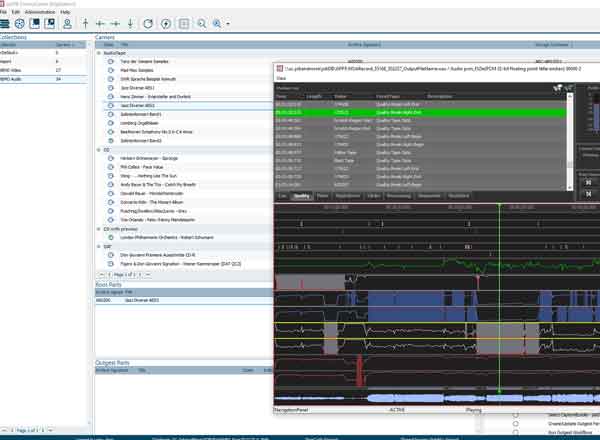Click the right-pointing arrow toolbar icon

tap(115, 24)
